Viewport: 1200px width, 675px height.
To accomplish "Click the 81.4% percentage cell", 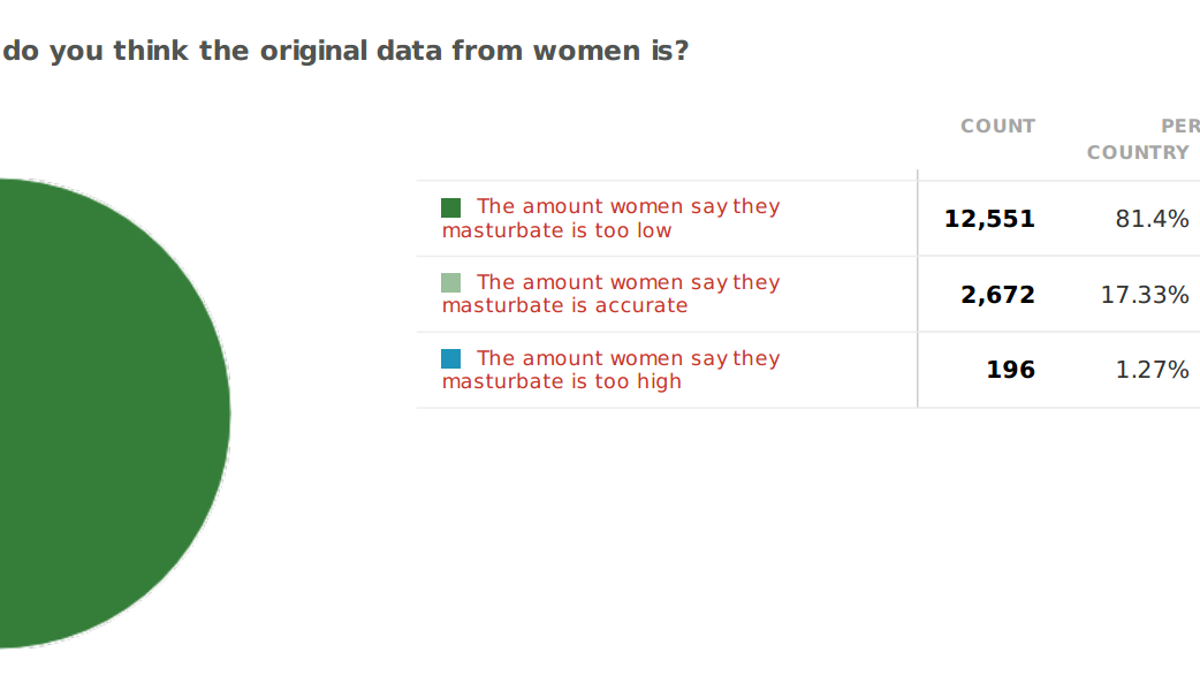I will (1152, 218).
